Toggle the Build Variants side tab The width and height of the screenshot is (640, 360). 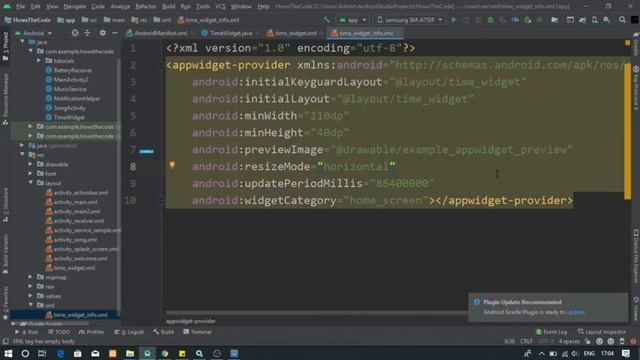tap(5, 253)
